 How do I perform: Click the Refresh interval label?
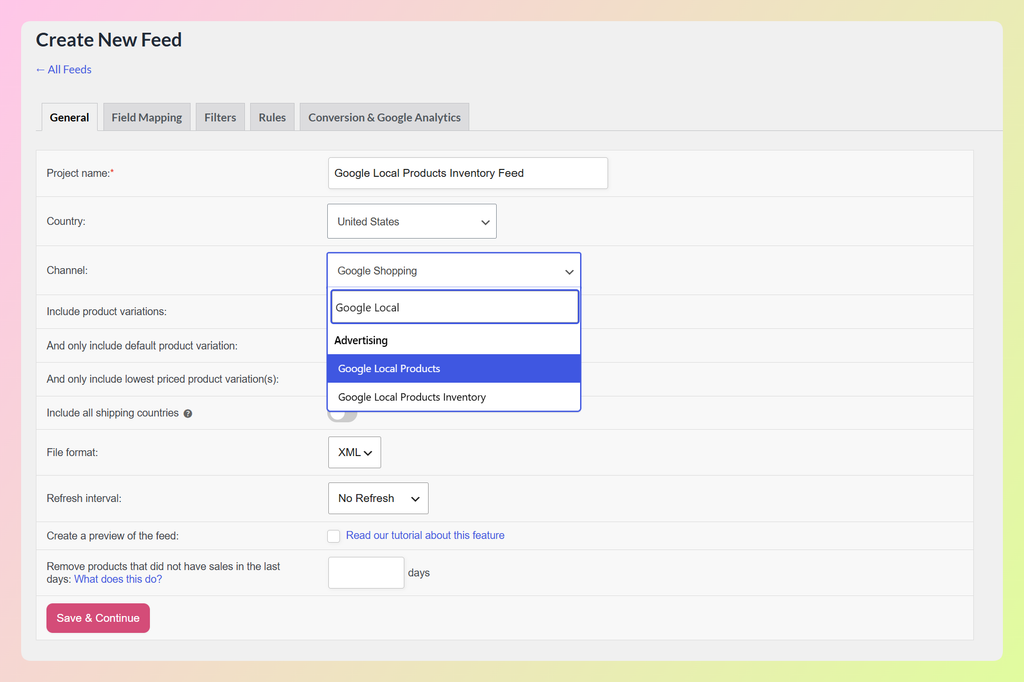84,498
